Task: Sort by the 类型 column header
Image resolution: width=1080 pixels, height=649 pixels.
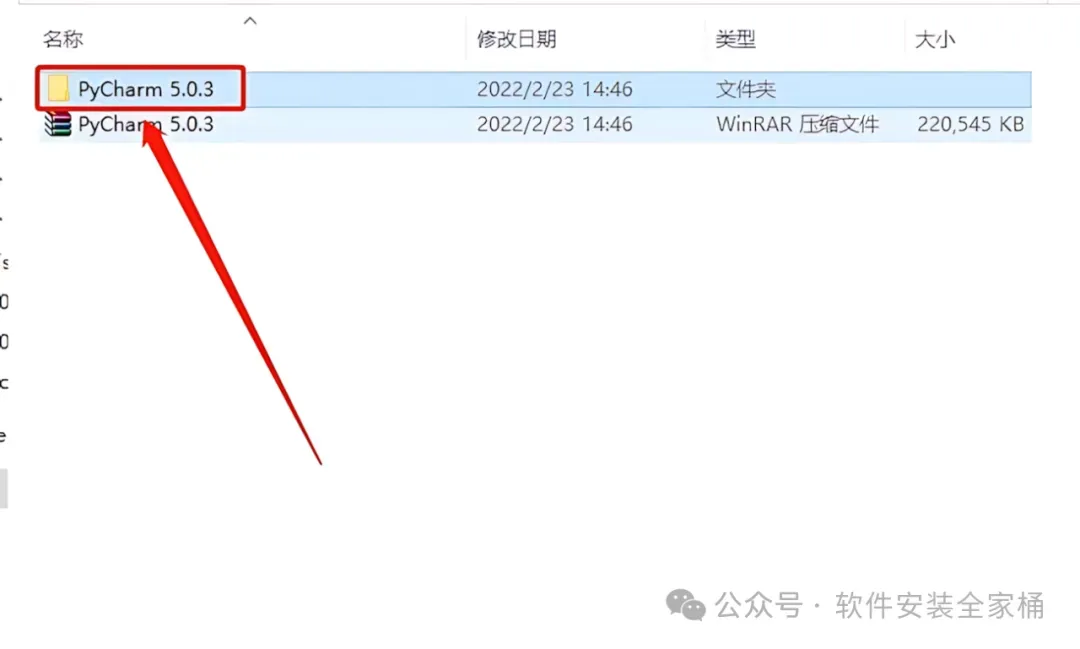Action: pos(736,39)
